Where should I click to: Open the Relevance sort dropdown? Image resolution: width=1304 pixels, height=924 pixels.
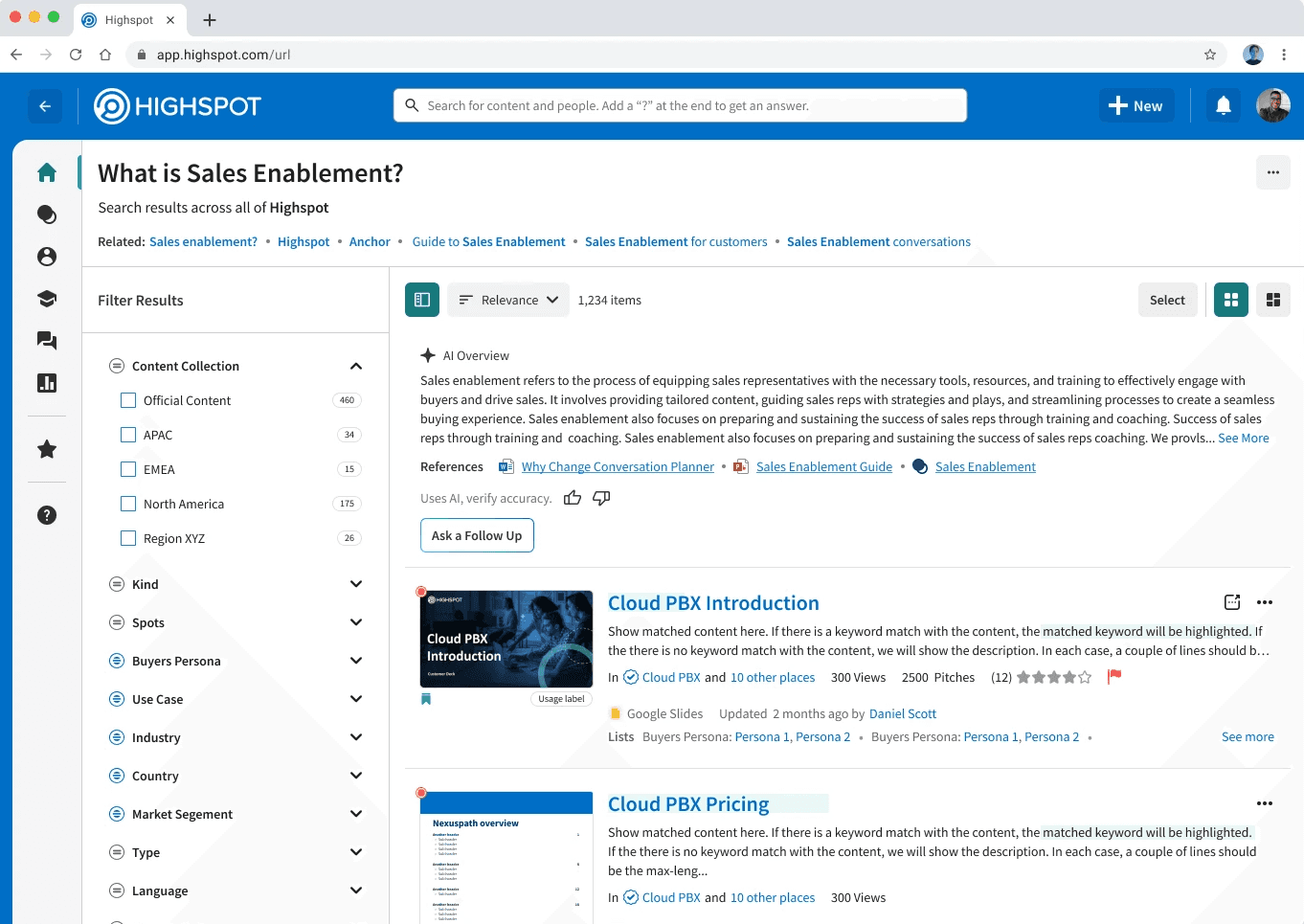(x=508, y=300)
